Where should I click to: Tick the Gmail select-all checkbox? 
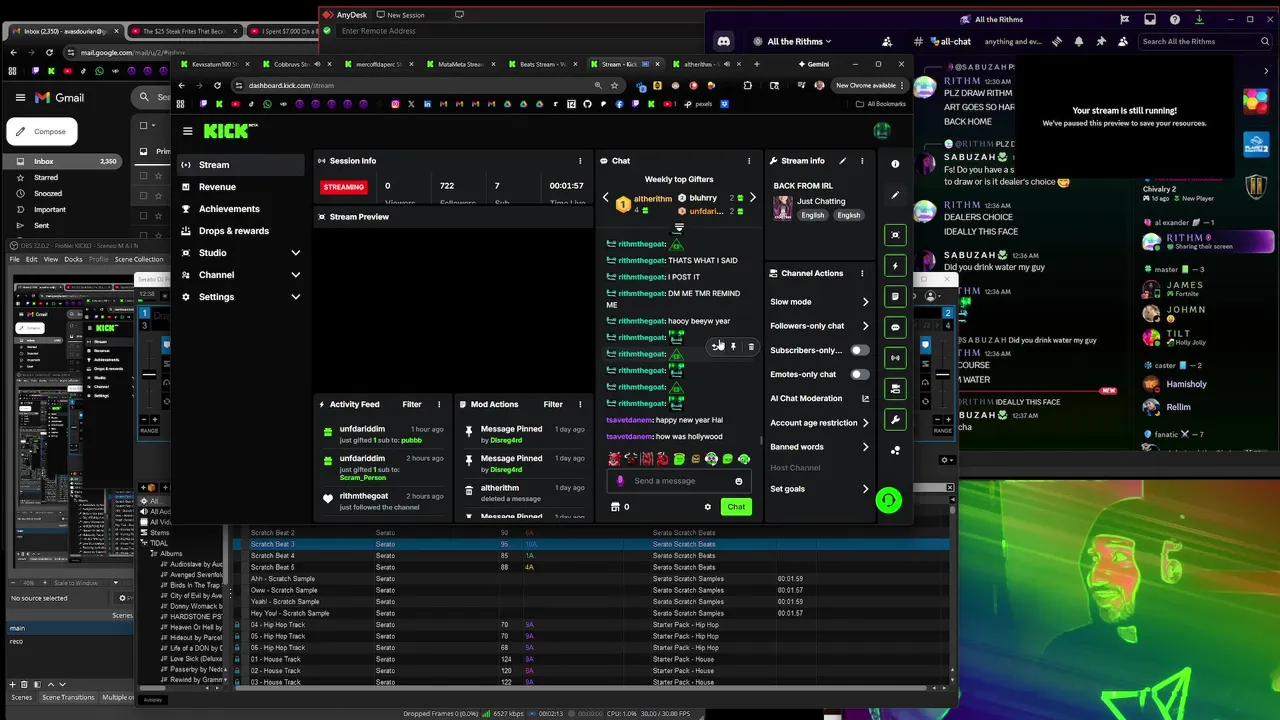tap(144, 126)
